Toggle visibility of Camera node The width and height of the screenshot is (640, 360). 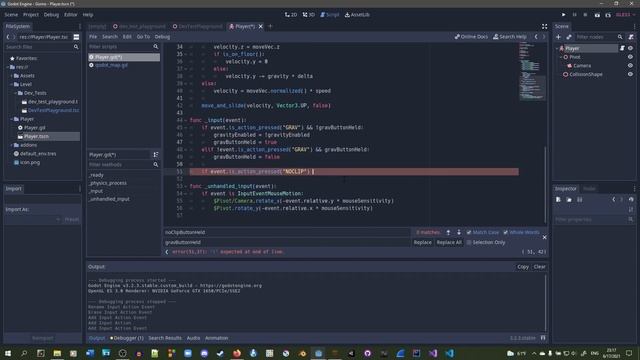[x=630, y=66]
